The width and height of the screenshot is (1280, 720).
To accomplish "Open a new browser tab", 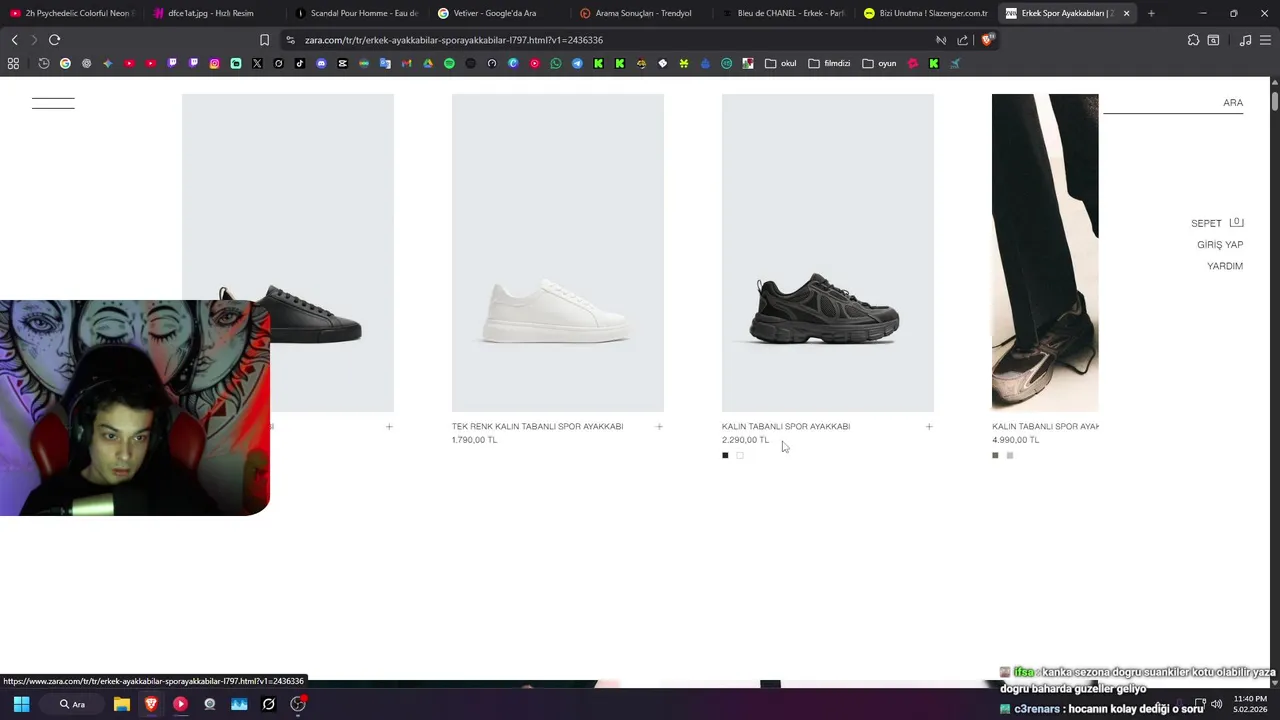I will 1151,13.
